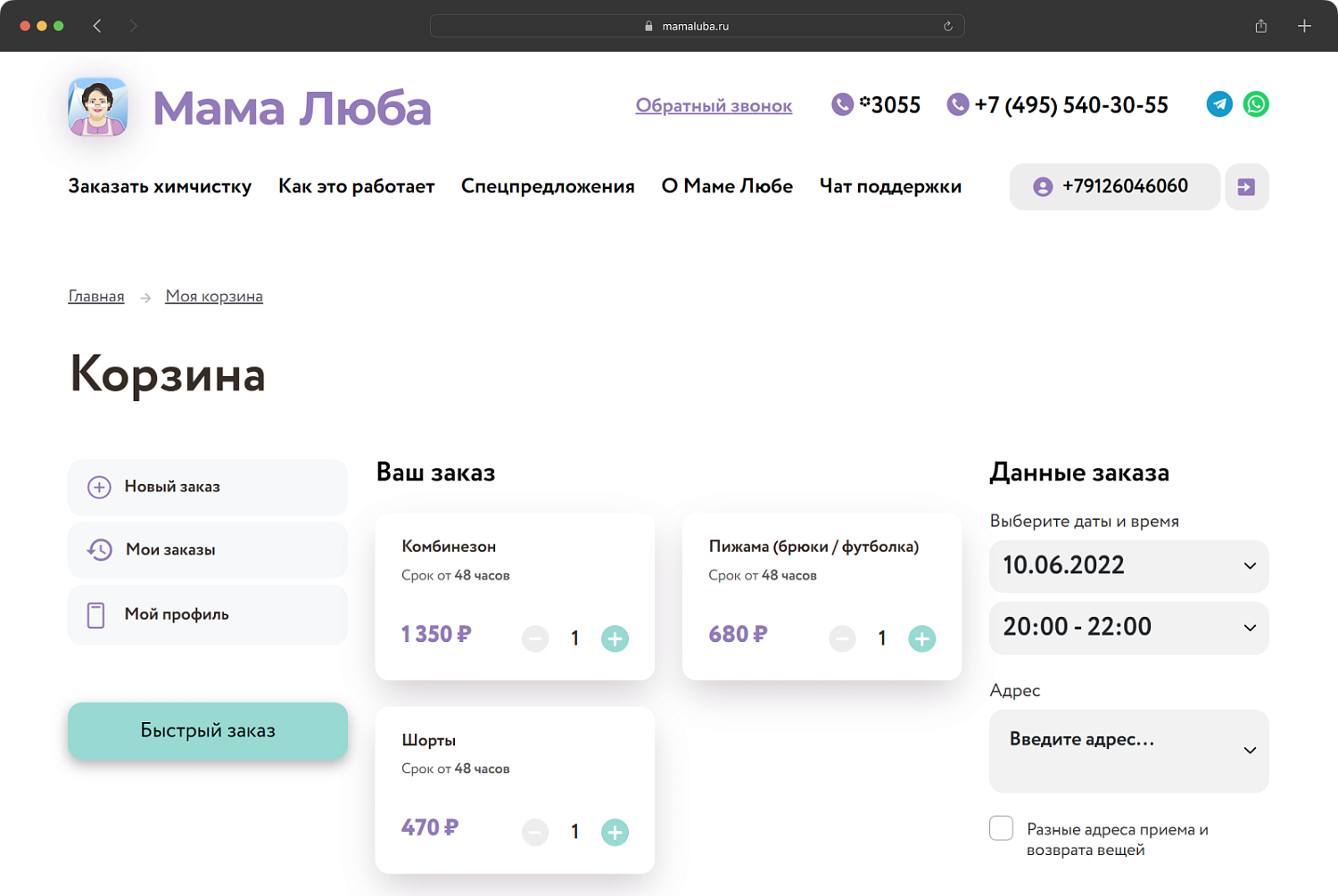This screenshot has height=896, width=1338.
Task: Click the login arrow icon next to the phone number
Action: (1246, 186)
